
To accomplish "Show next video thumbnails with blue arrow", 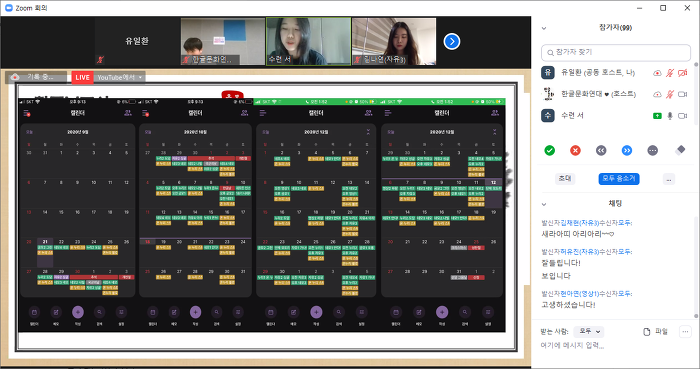I will pos(452,41).
